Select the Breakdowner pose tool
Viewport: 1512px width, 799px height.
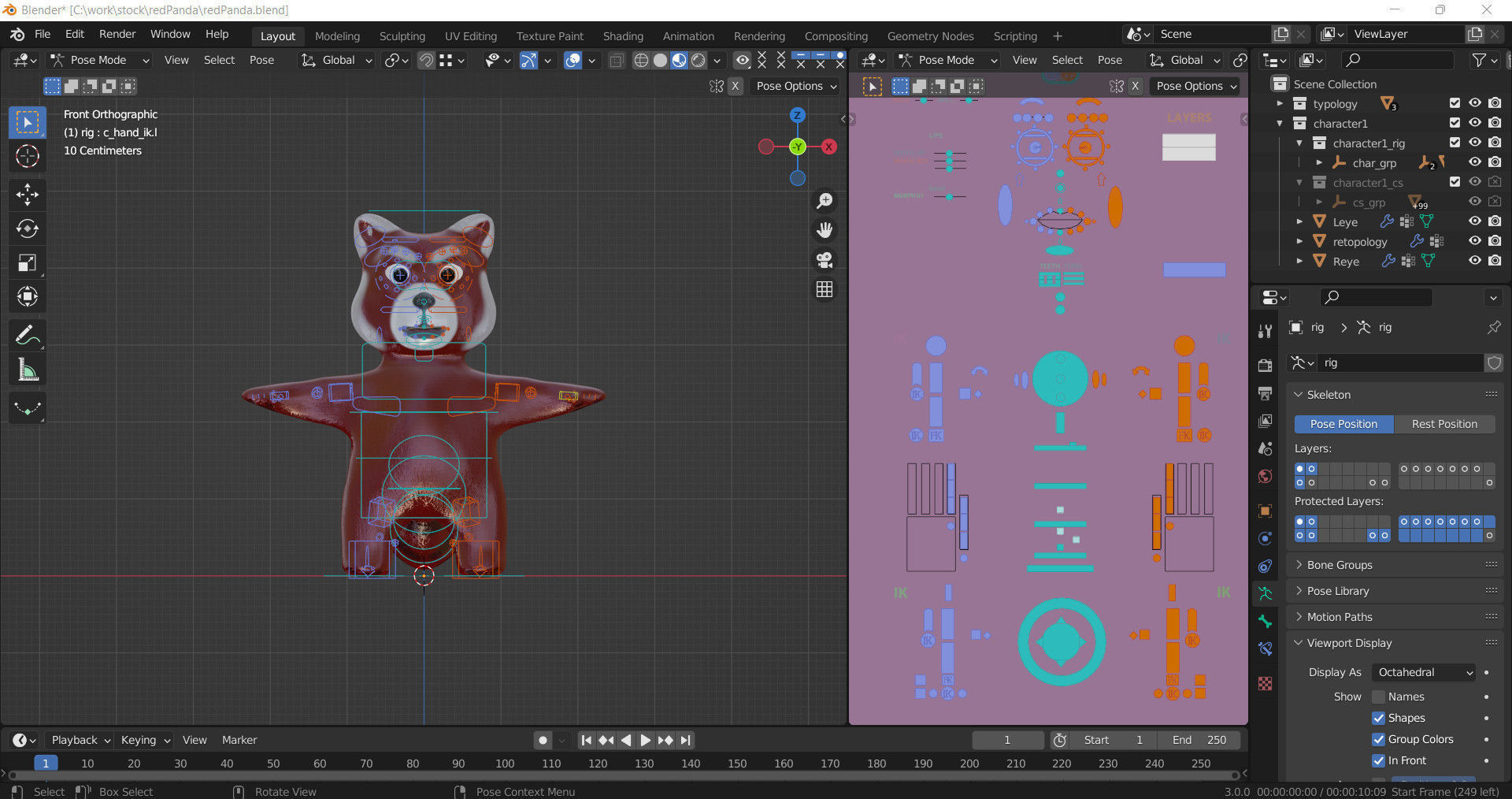coord(28,408)
